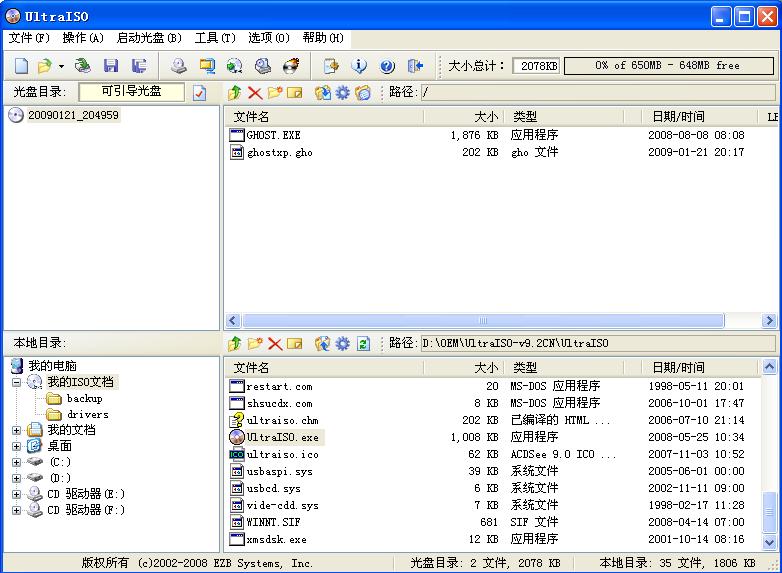Open help with the question mark icon
This screenshot has height=573, width=782.
click(387, 65)
